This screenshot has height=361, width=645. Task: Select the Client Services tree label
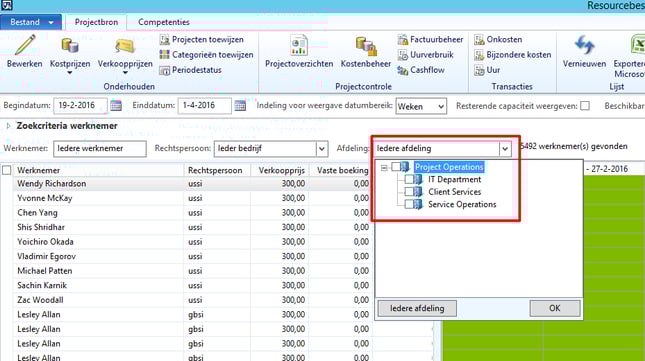click(x=455, y=192)
